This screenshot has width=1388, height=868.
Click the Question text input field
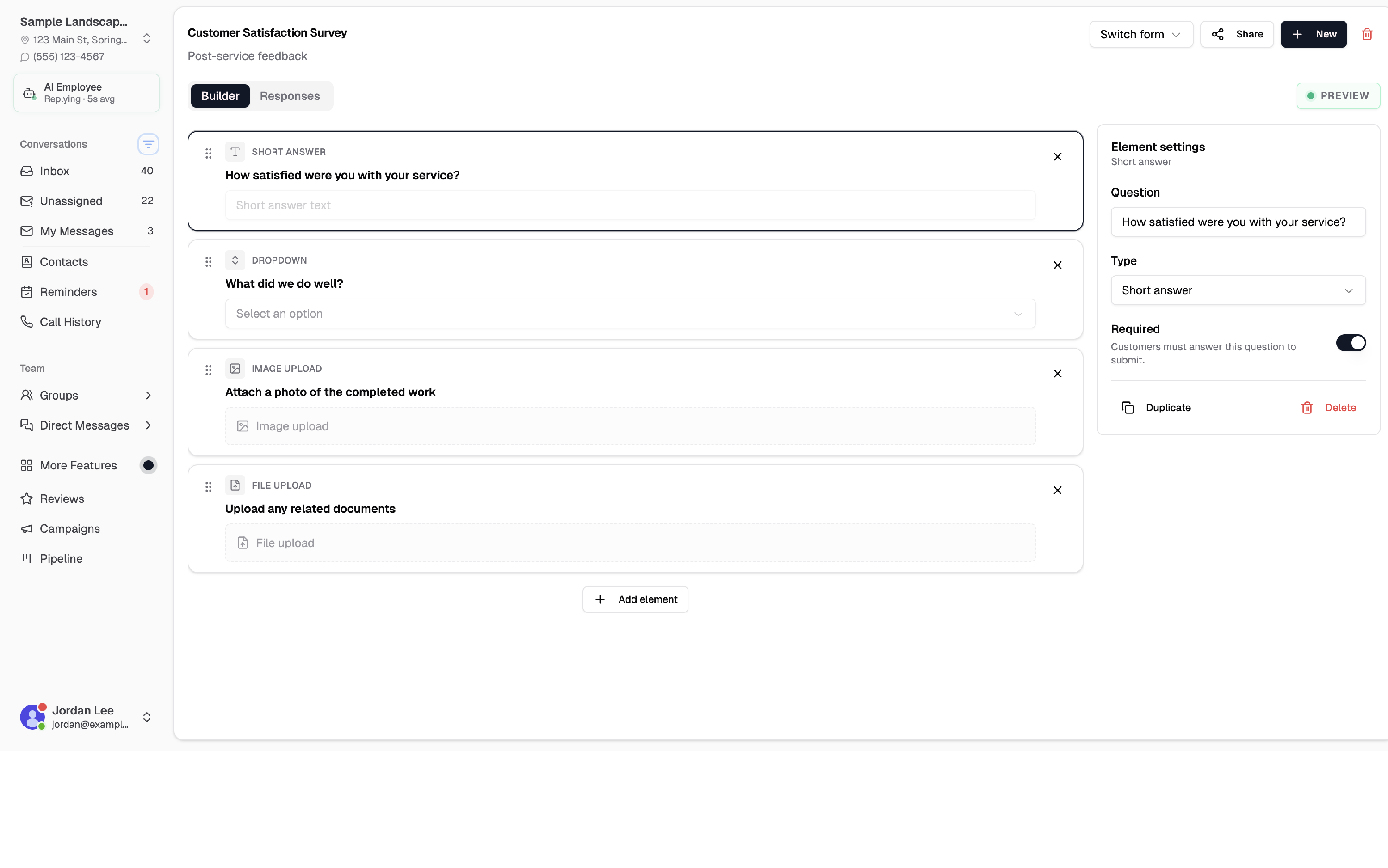[x=1238, y=222]
